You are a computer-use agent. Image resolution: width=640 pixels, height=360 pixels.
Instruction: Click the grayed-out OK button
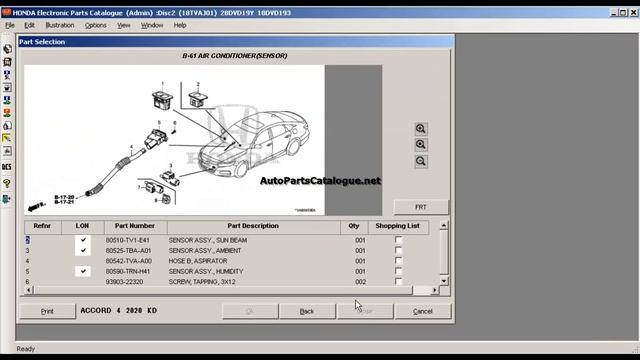250,311
